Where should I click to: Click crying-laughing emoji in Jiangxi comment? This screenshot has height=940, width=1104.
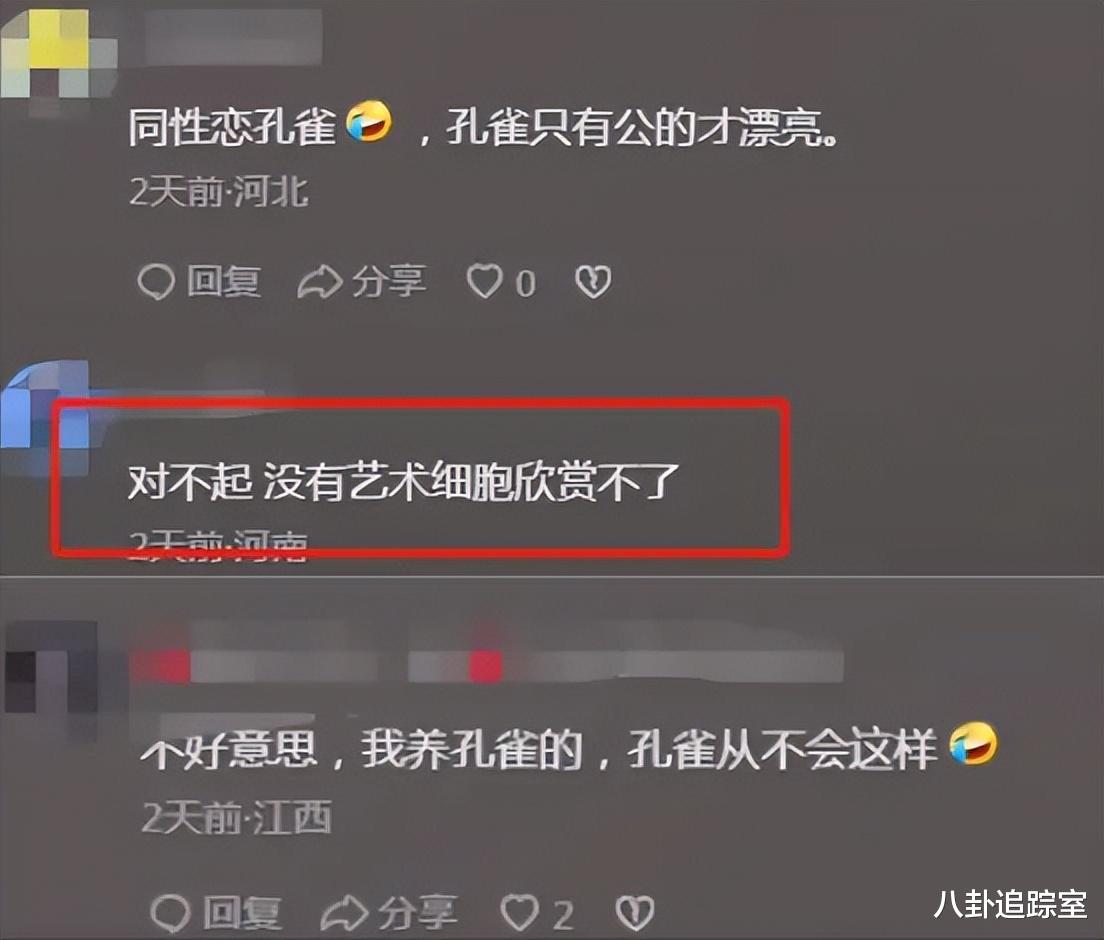(x=973, y=746)
